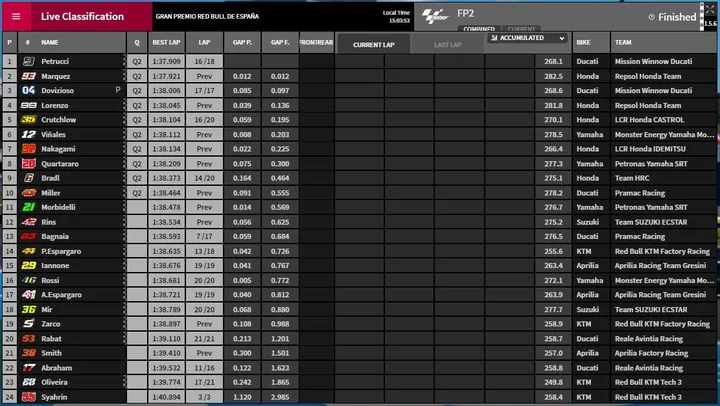Click Syahrin's 55 number badge
Screen dimensions: 720x406
point(28,397)
